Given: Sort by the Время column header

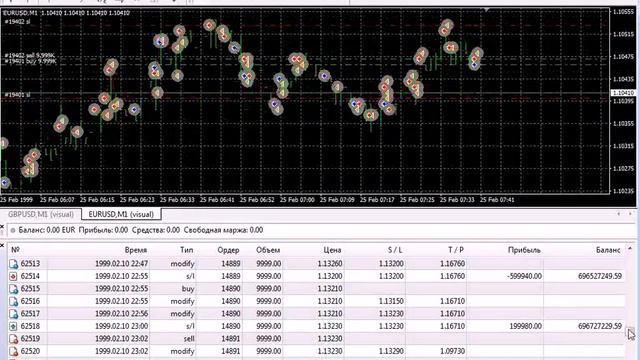Looking at the screenshot, I should (136, 250).
